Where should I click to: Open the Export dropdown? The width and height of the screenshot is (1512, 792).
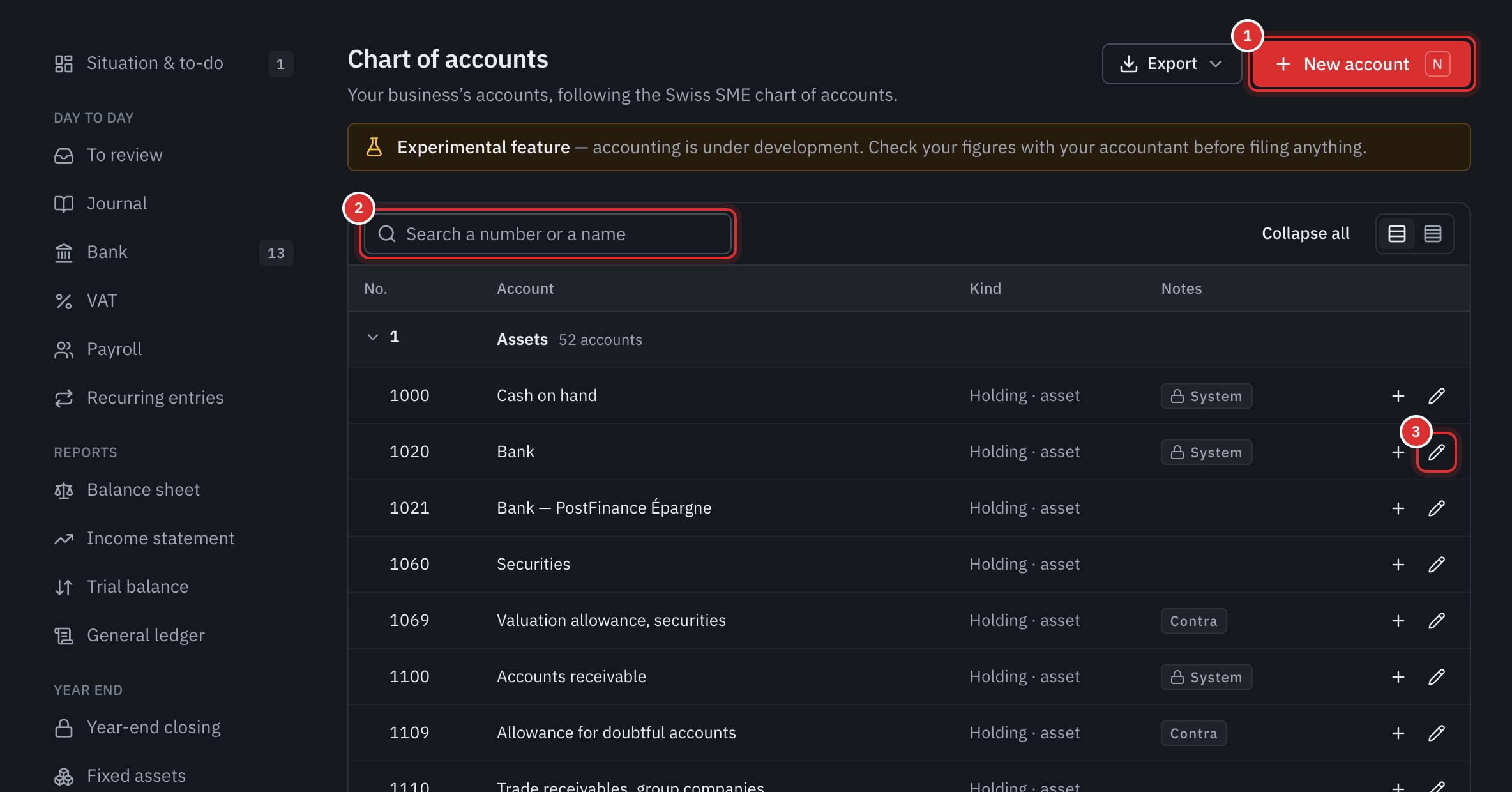pyautogui.click(x=1171, y=64)
